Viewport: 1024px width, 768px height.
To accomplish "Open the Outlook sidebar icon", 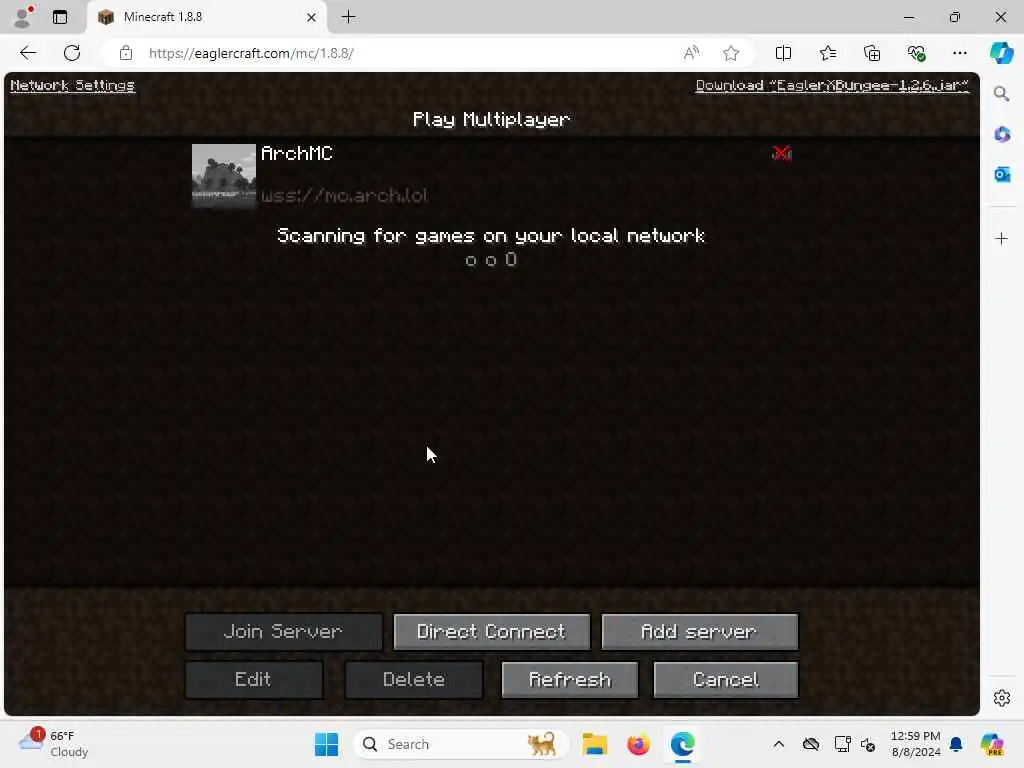I will [x=1001, y=174].
